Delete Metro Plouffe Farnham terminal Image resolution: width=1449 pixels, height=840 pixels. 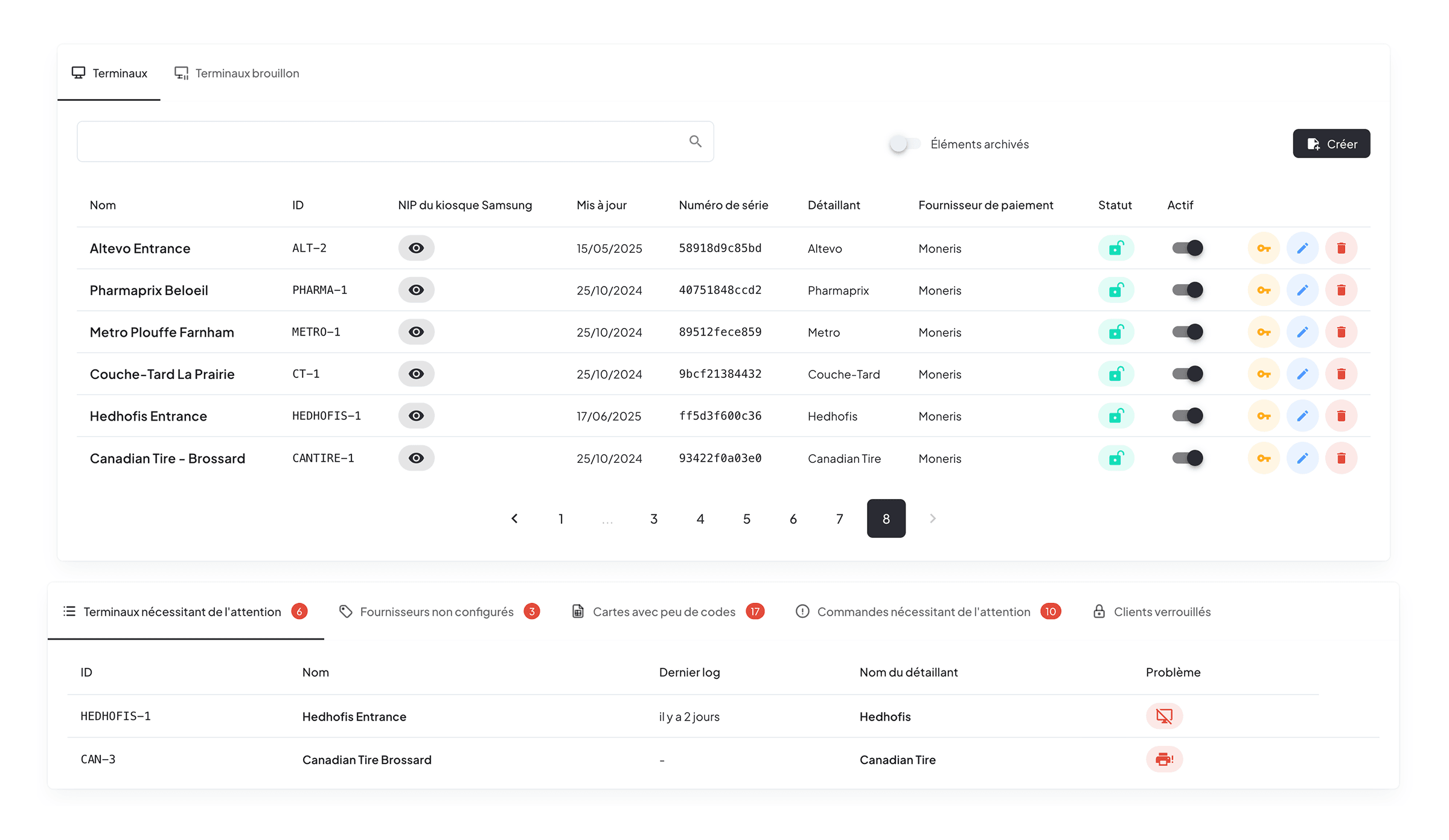point(1341,332)
